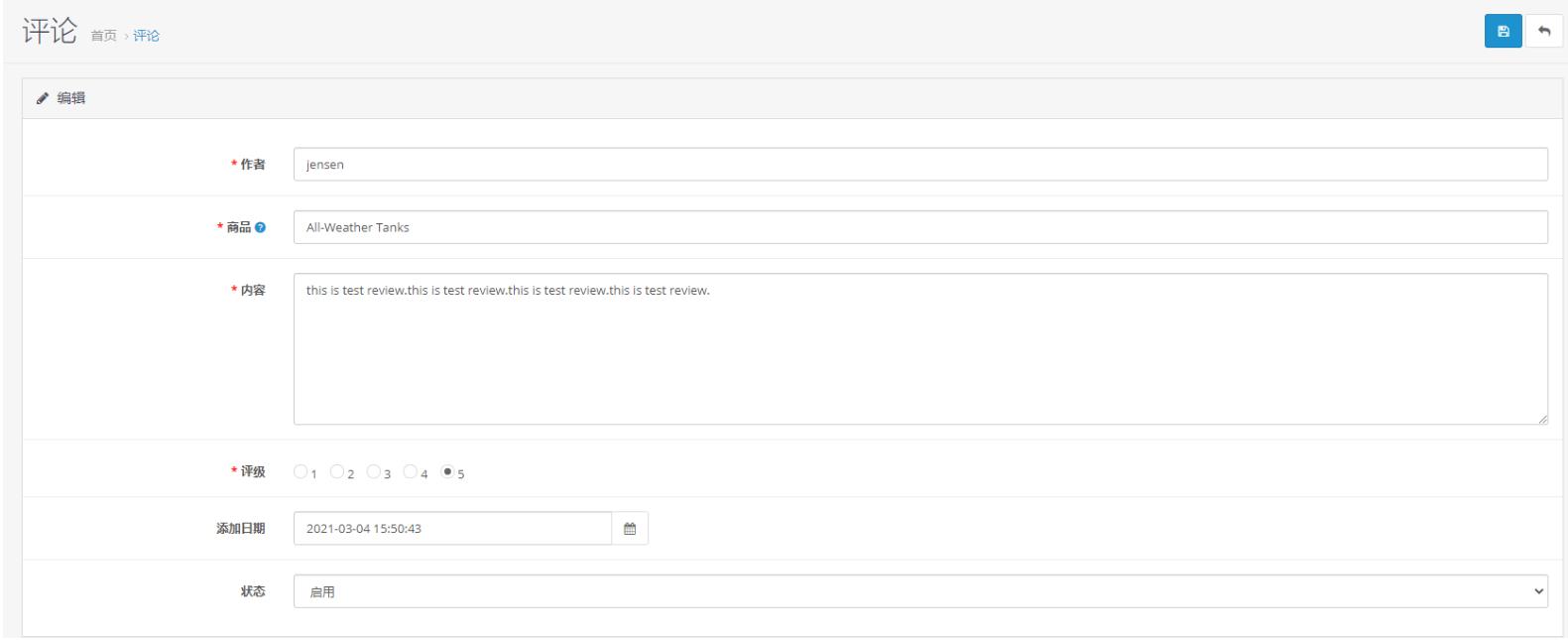Click the blue save icon button
The image size is (1568, 640).
pyautogui.click(x=1503, y=32)
